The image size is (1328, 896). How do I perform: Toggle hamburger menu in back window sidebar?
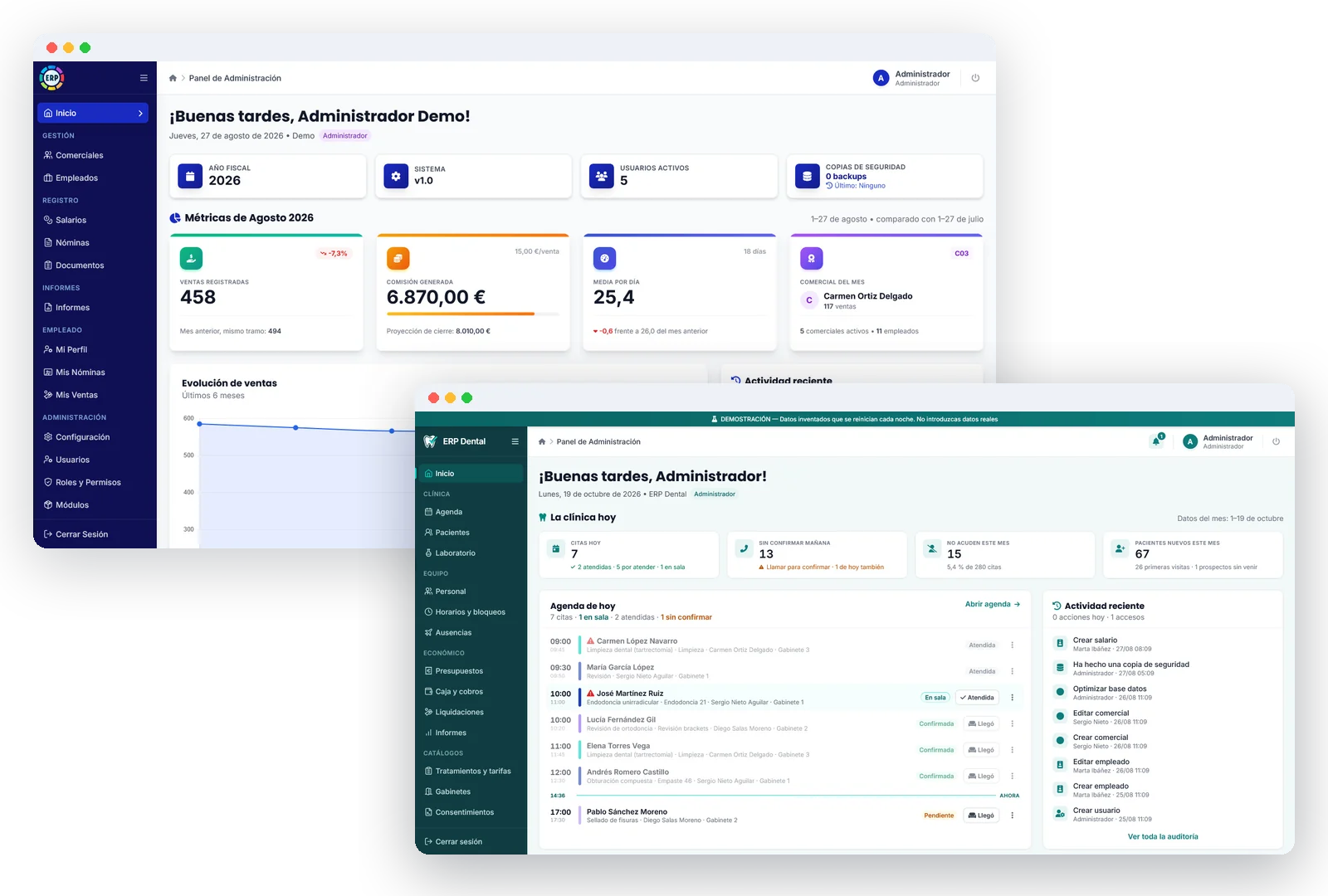144,78
